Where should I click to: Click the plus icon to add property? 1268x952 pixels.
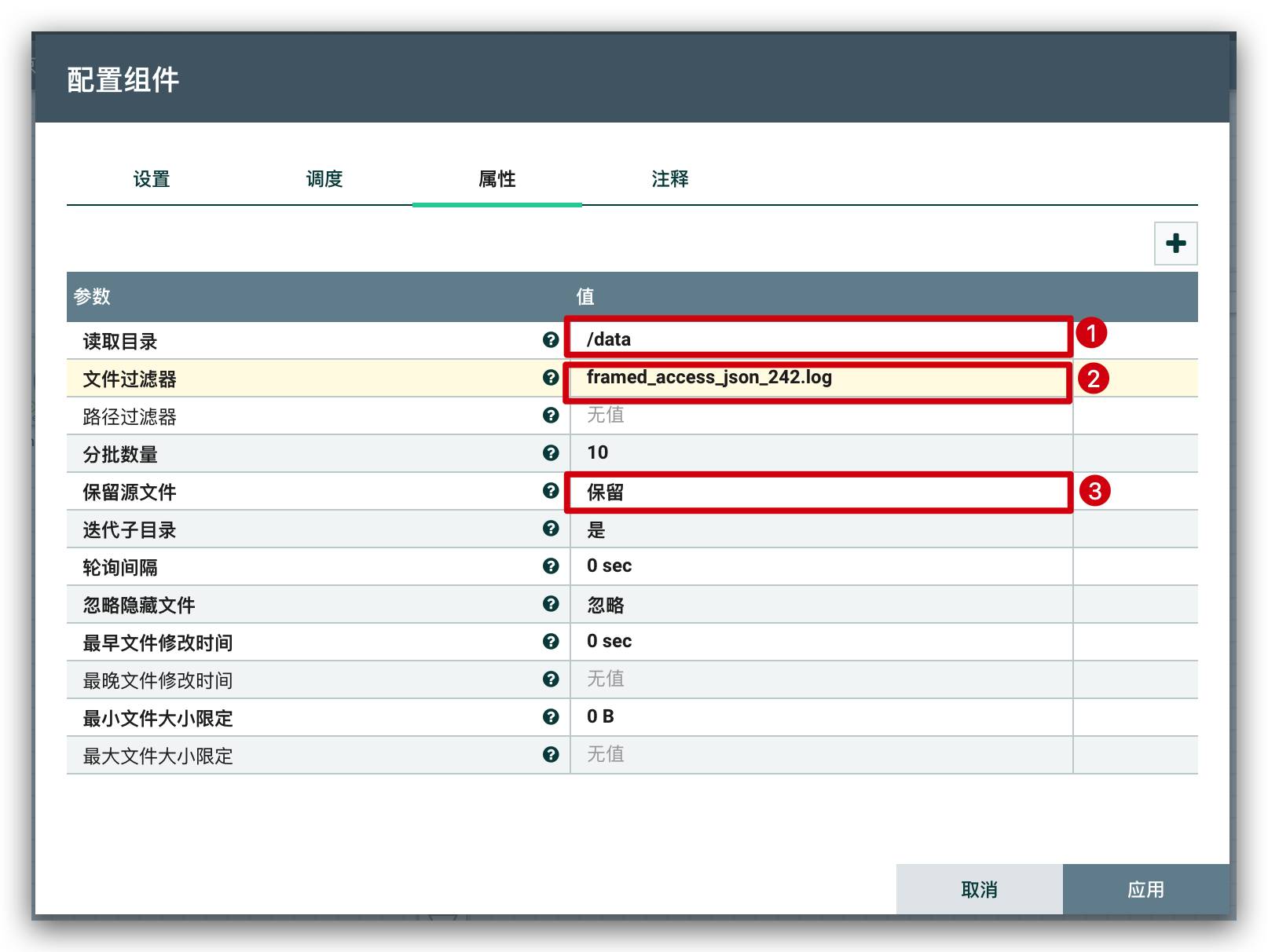click(x=1175, y=243)
